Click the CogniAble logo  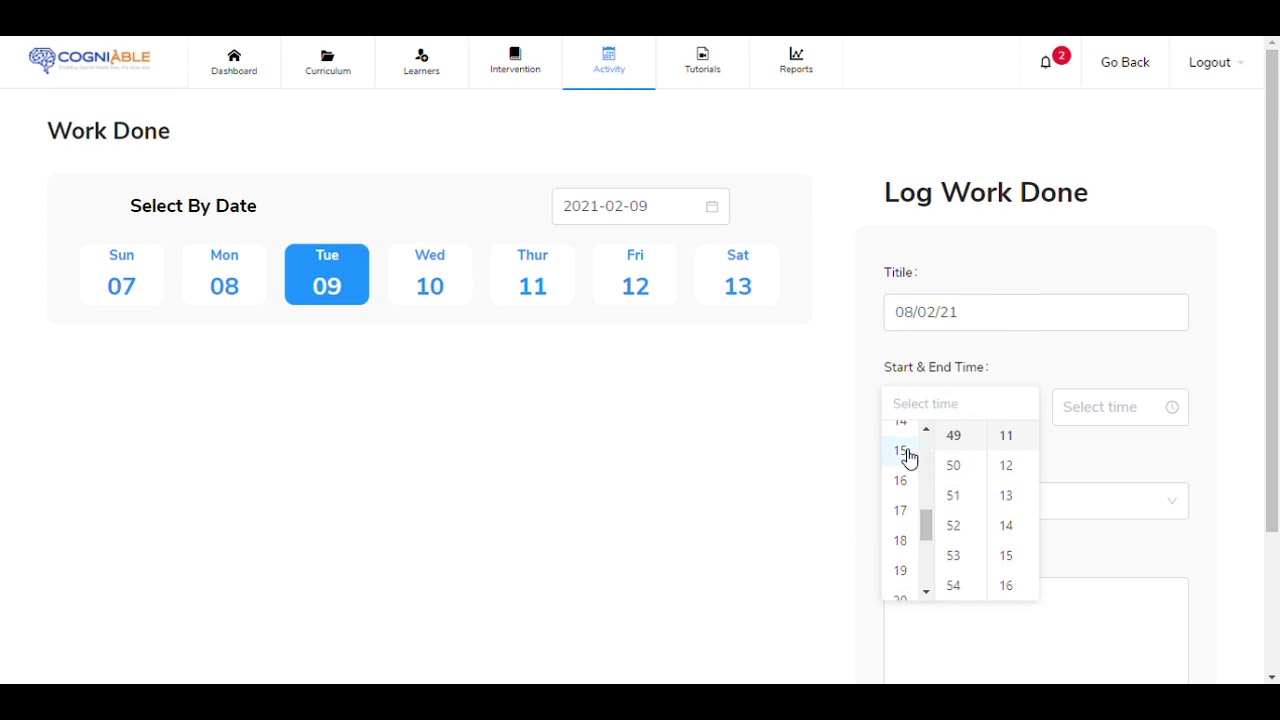[90, 60]
